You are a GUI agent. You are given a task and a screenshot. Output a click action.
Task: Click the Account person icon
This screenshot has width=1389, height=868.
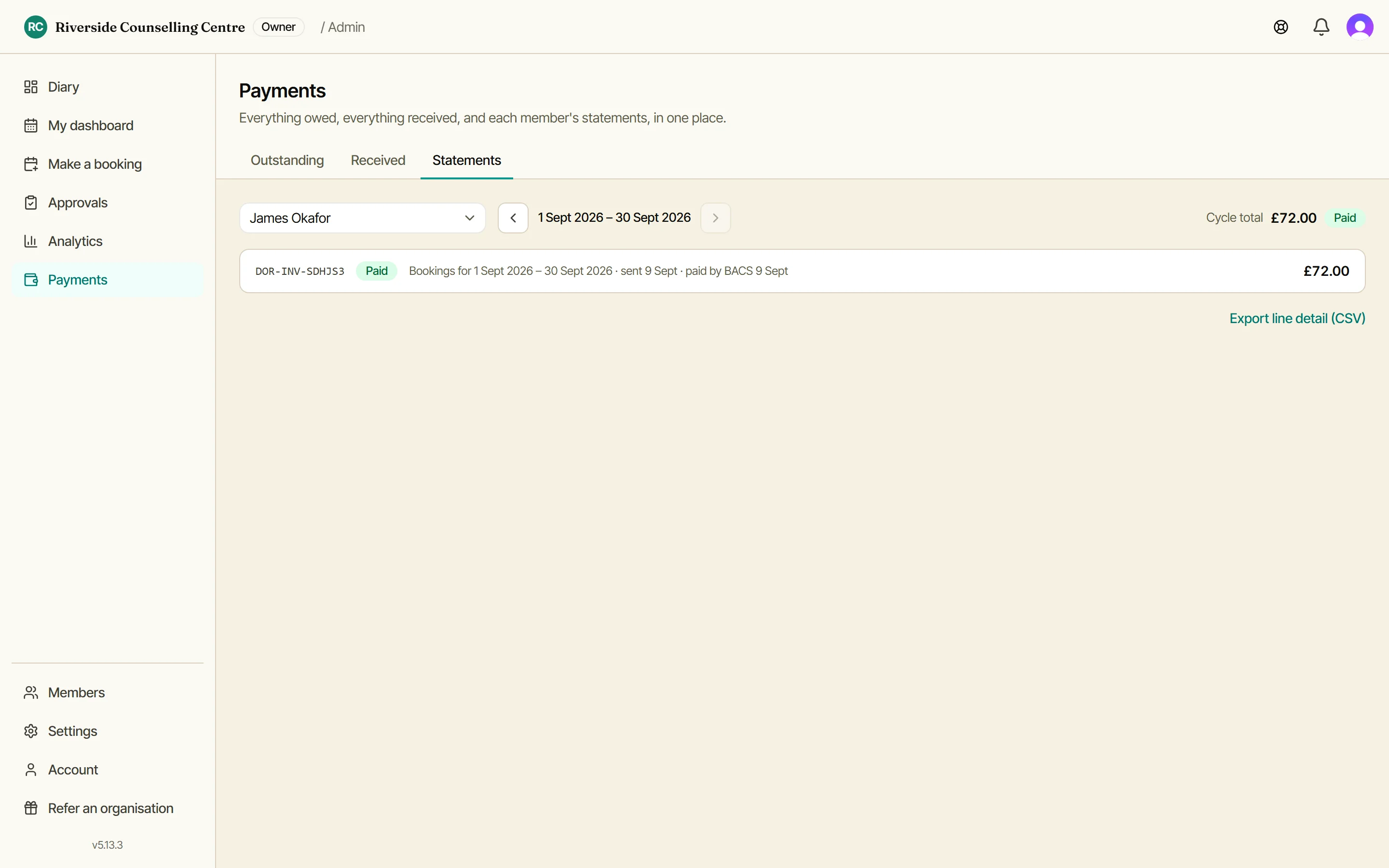coord(31,769)
